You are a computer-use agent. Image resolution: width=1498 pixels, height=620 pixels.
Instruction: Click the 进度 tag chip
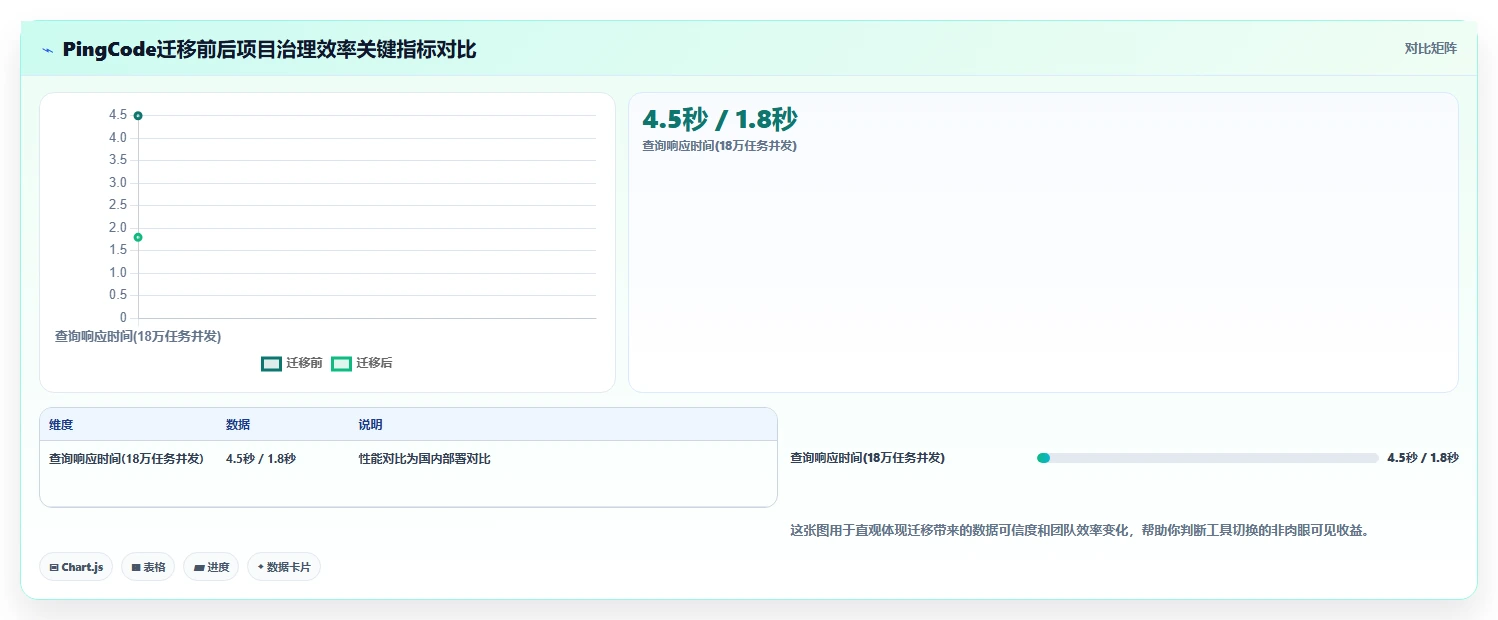pyautogui.click(x=211, y=567)
